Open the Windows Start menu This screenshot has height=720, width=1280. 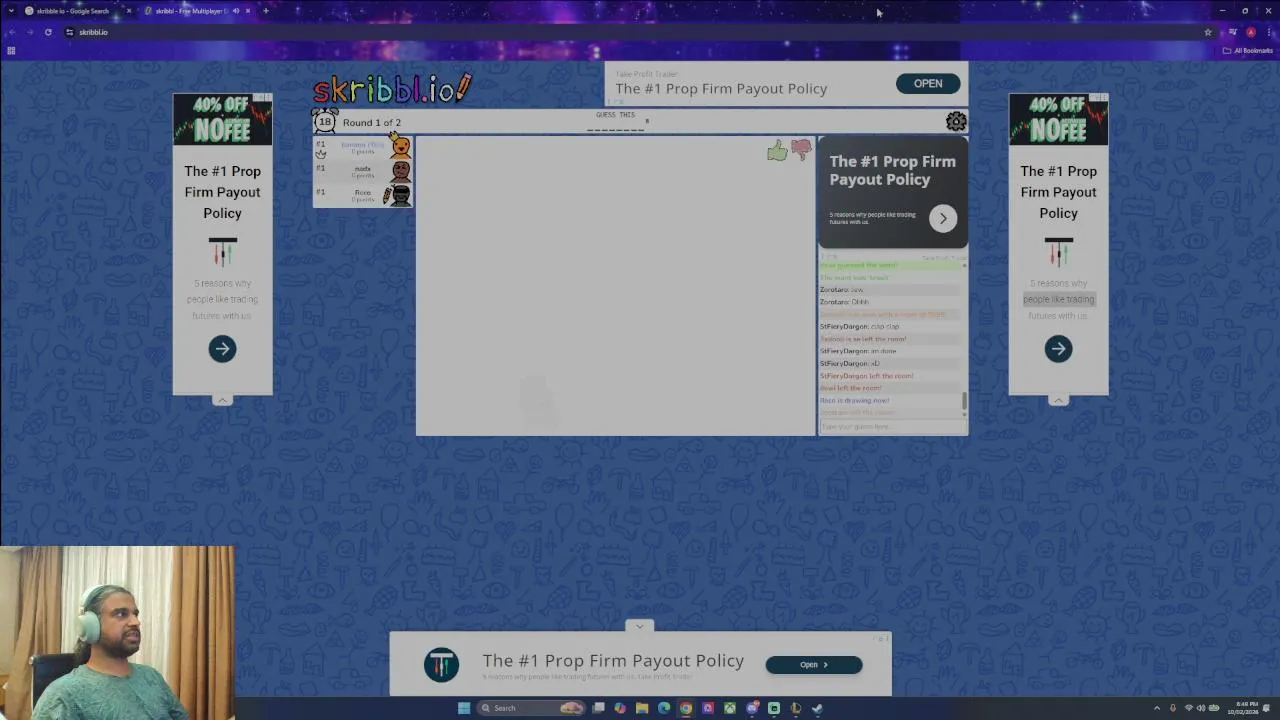click(x=464, y=708)
